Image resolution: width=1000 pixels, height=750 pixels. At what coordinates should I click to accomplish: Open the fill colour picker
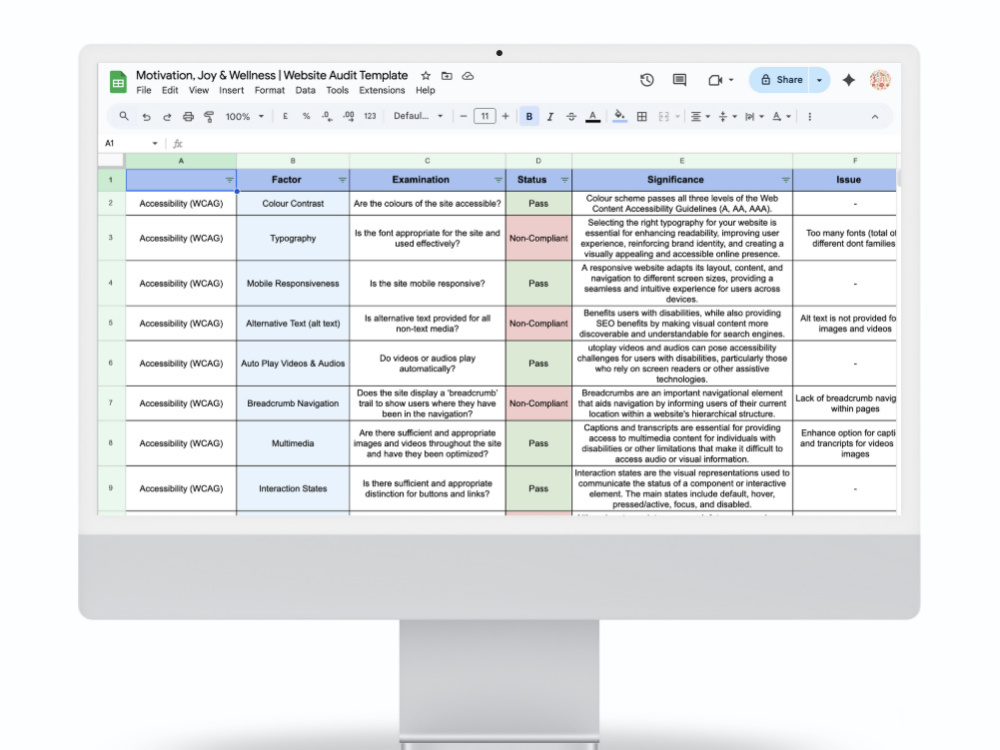tap(619, 116)
